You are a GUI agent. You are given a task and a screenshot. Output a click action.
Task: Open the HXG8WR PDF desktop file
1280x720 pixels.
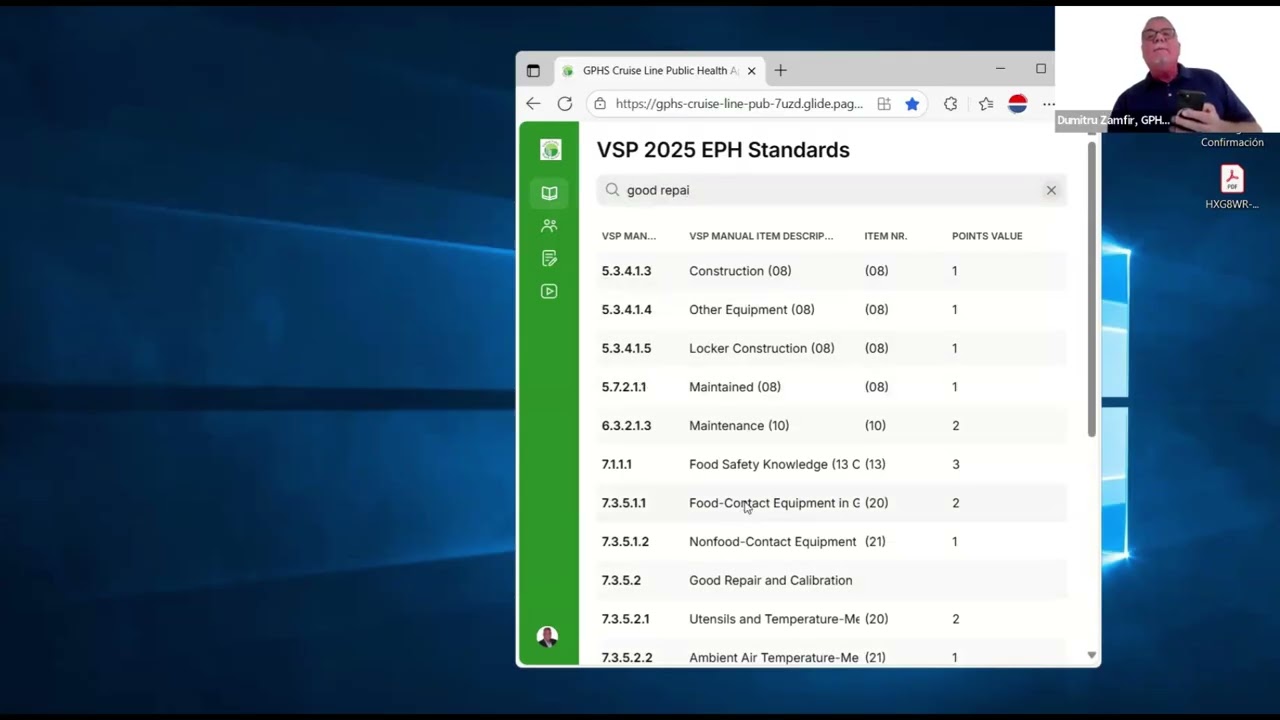tap(1232, 187)
